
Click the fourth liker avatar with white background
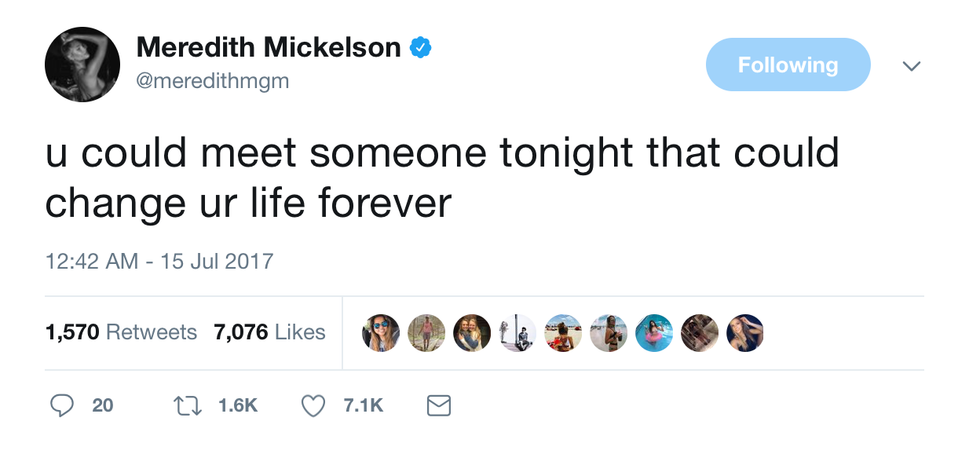coord(517,333)
